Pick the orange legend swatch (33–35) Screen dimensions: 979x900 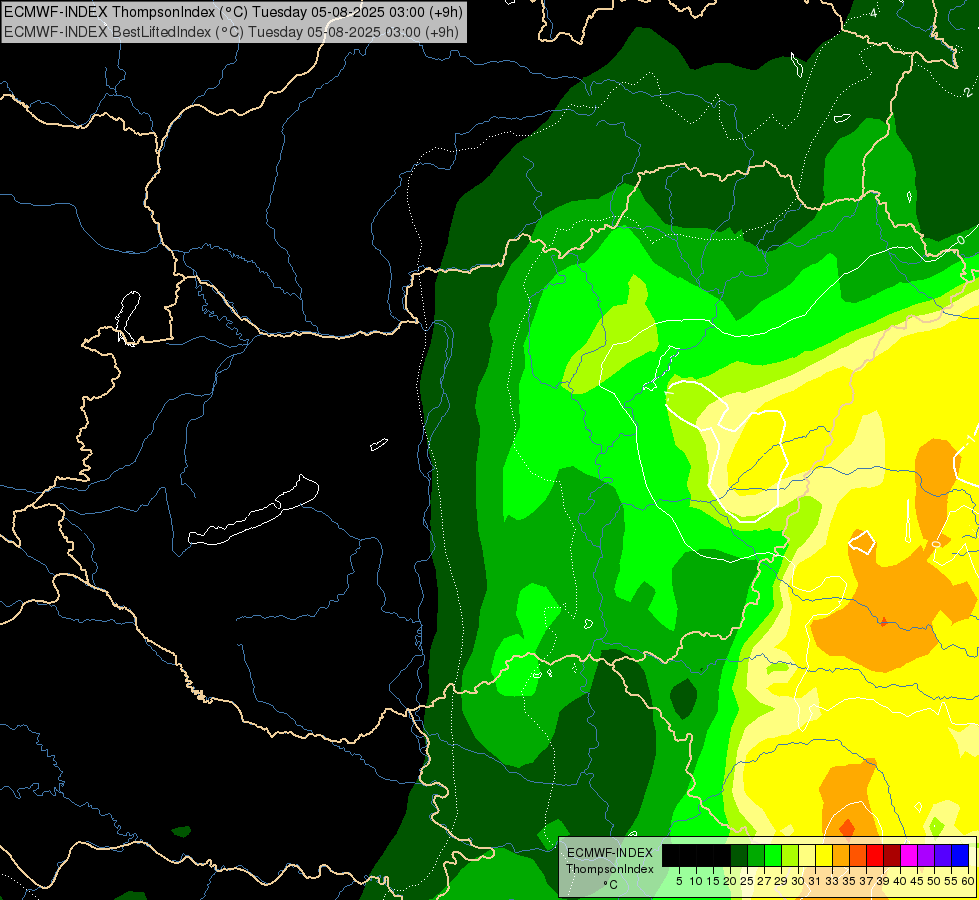(x=841, y=855)
